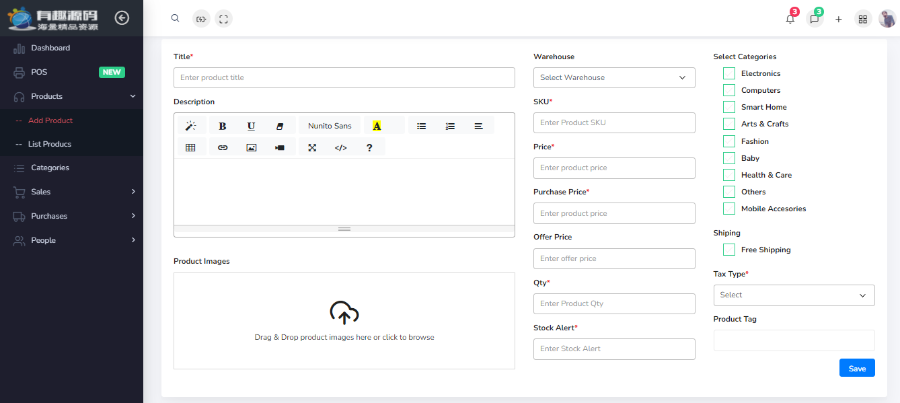Click the magic wand style icon

tap(191, 126)
